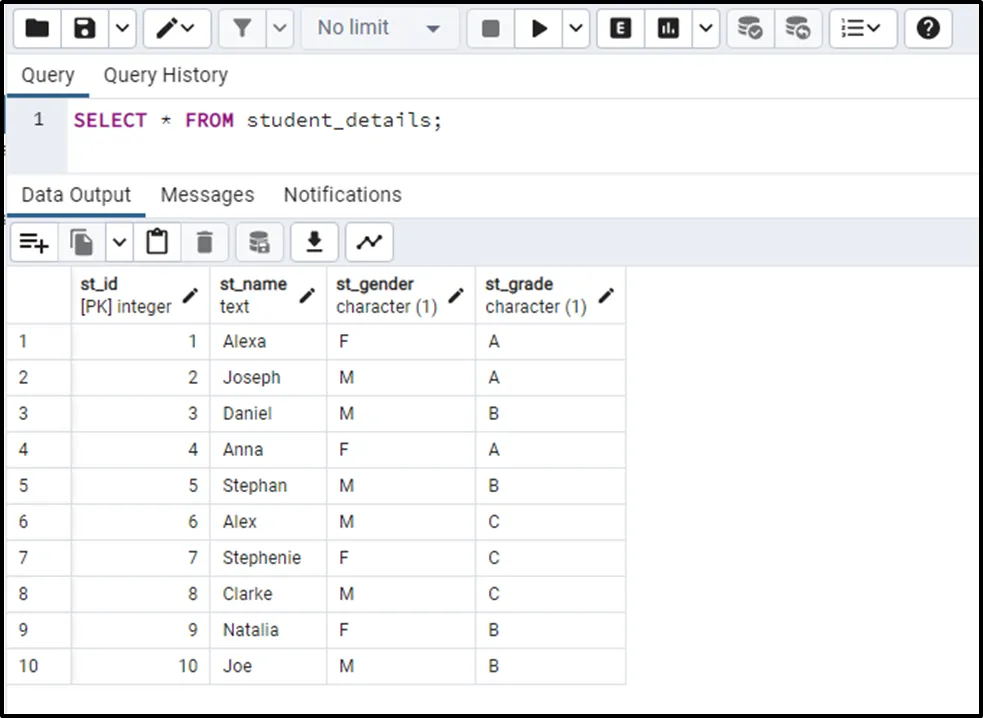Screen dimensions: 983x718
Task: Click the Open File folder icon
Action: tap(37, 29)
